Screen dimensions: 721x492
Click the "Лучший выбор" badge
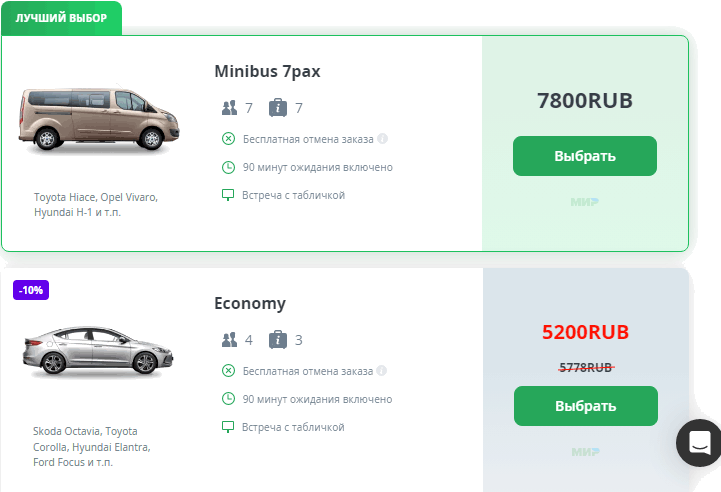[61, 18]
